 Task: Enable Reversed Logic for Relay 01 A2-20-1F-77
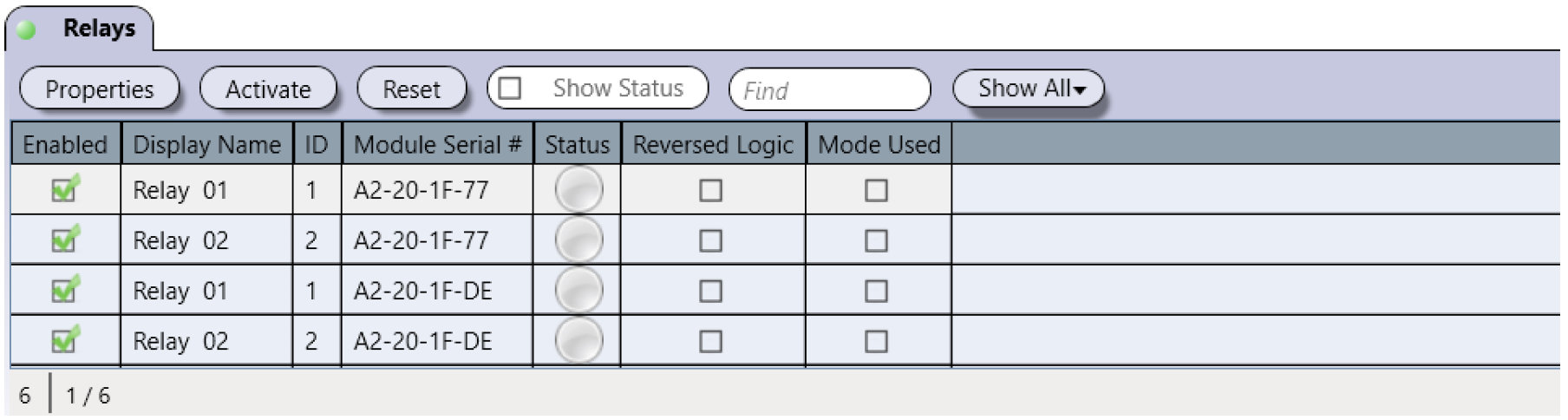click(711, 190)
